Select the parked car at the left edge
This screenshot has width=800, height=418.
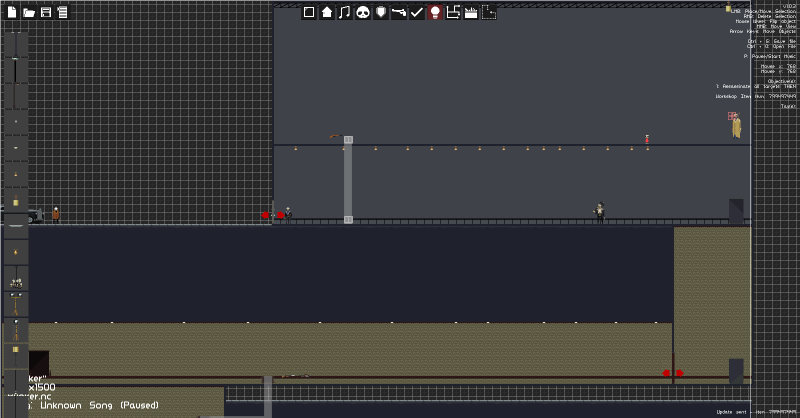[x=35, y=215]
